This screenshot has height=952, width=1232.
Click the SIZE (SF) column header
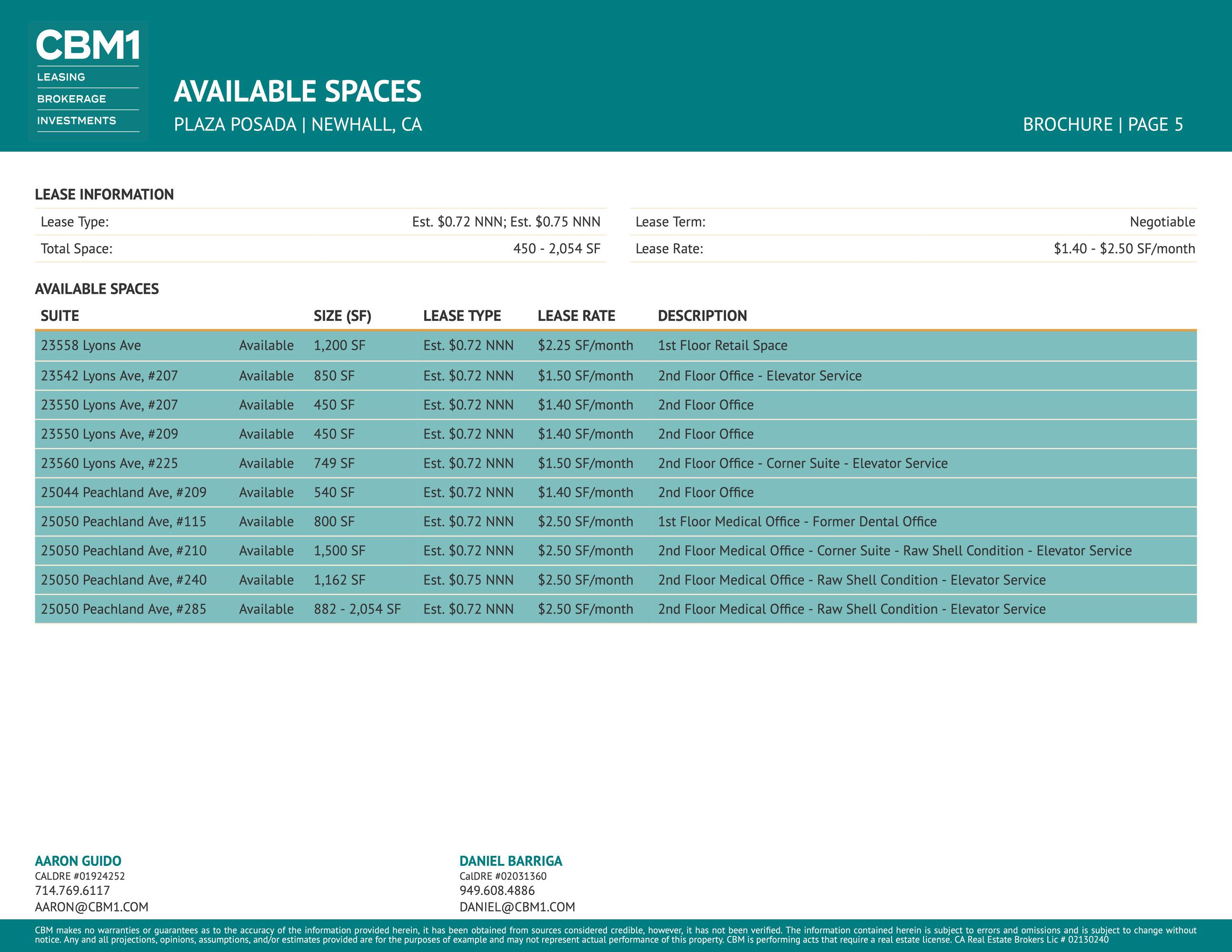pyautogui.click(x=342, y=316)
